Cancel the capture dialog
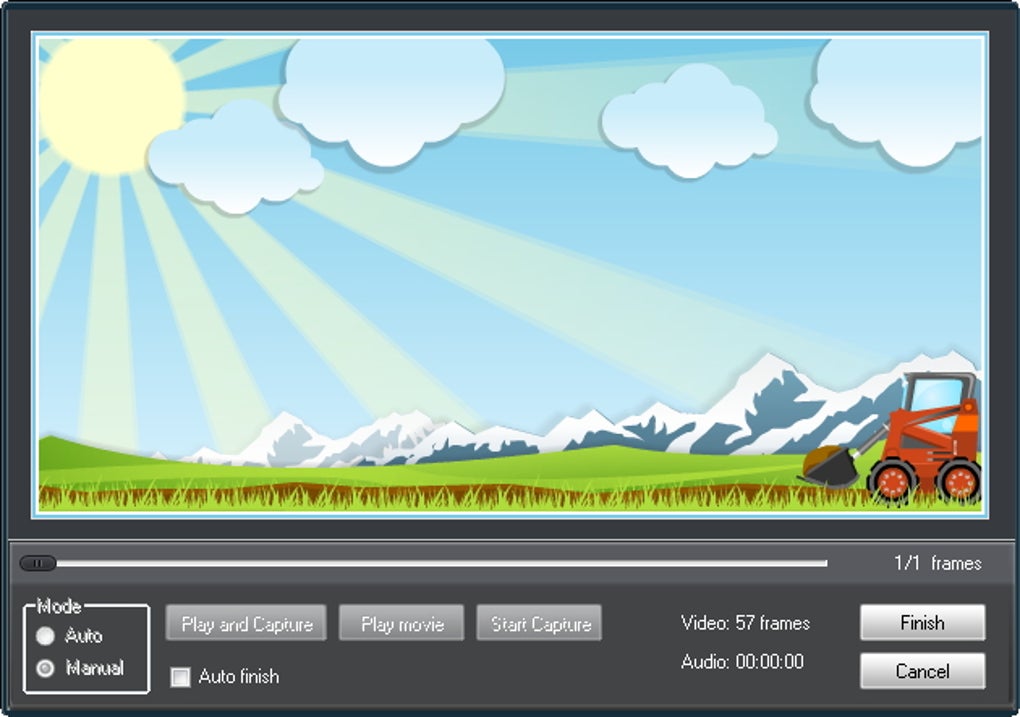The height and width of the screenshot is (717, 1020). coord(922,671)
